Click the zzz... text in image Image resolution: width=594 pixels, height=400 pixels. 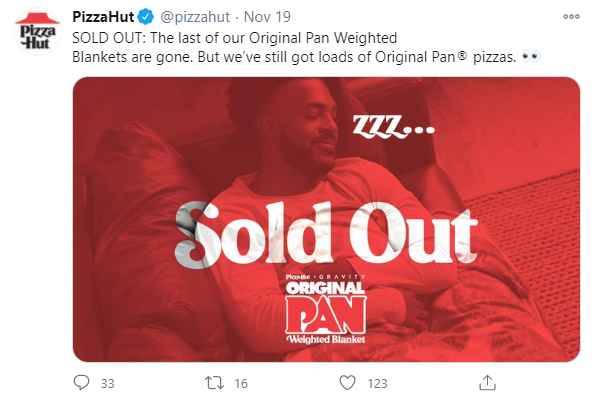coord(393,126)
